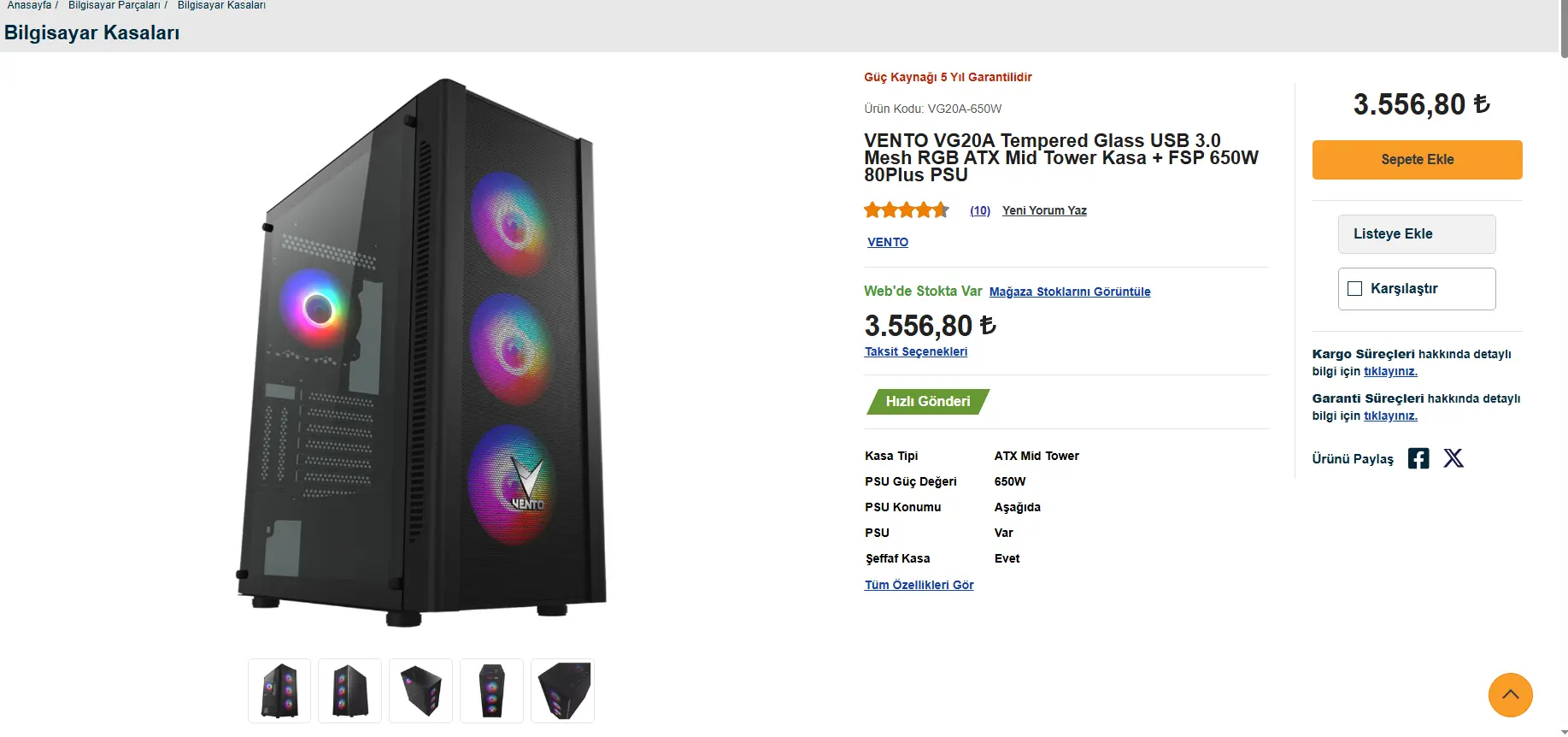Open Taksit Seçenekleri installment options
Image resolution: width=1568 pixels, height=737 pixels.
(x=916, y=351)
